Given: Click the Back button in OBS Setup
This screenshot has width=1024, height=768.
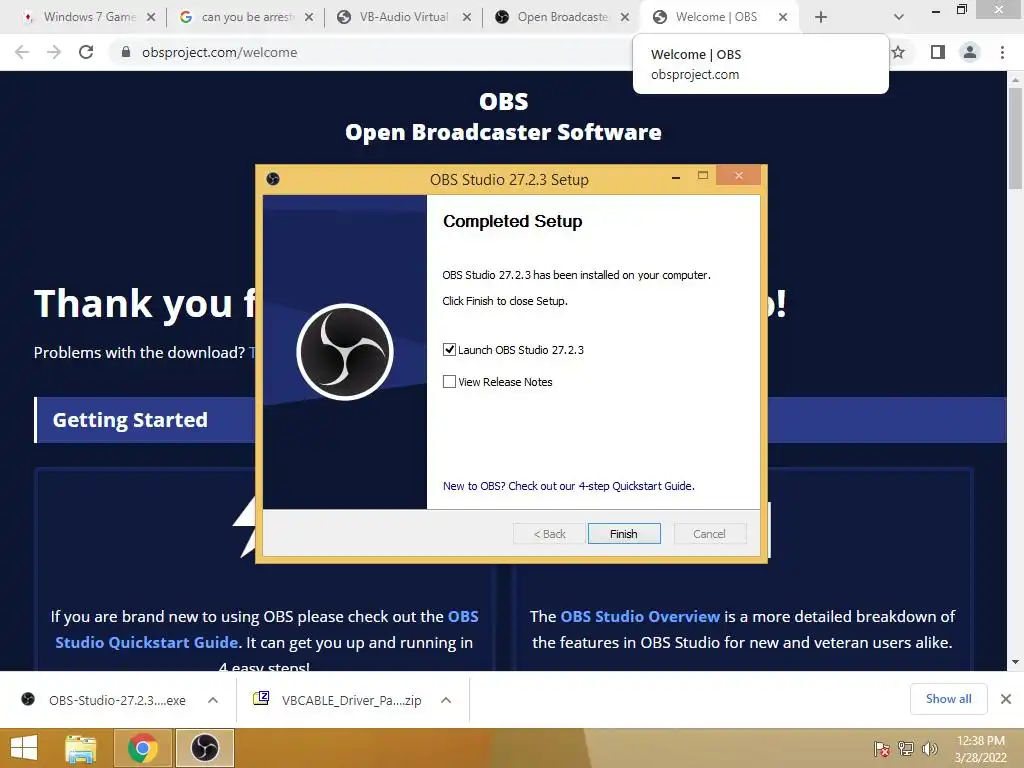Looking at the screenshot, I should (549, 534).
